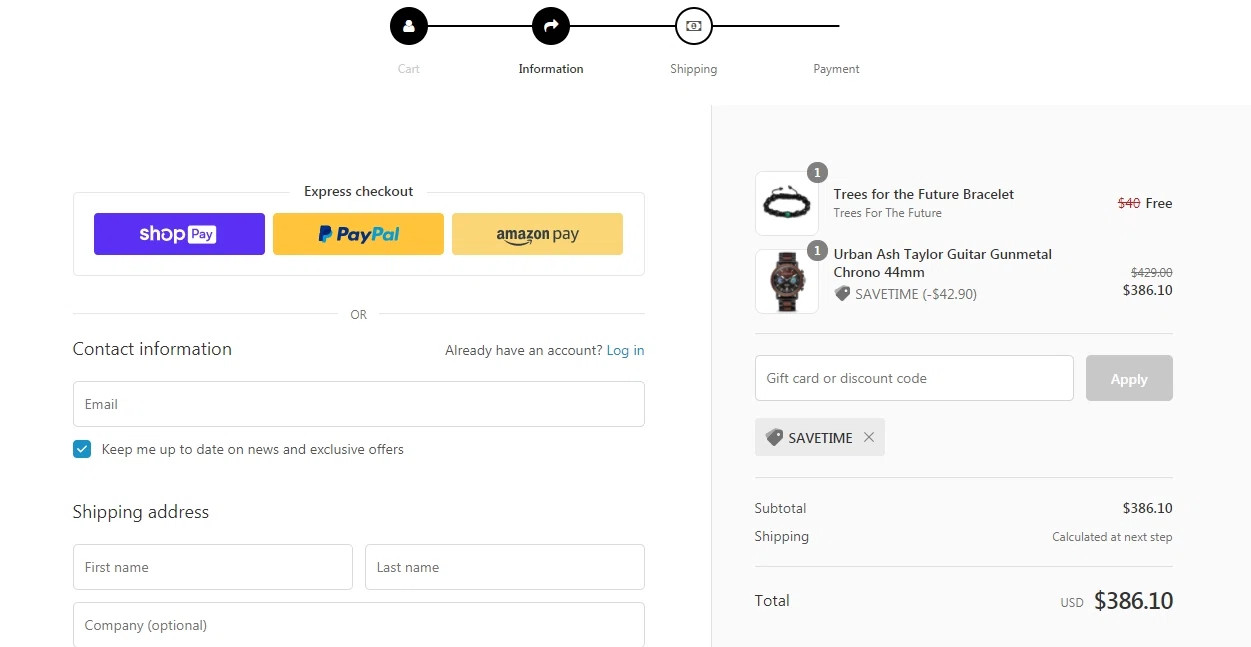Uncheck the news and exclusive offers checkbox
This screenshot has width=1251, height=647.
[82, 449]
